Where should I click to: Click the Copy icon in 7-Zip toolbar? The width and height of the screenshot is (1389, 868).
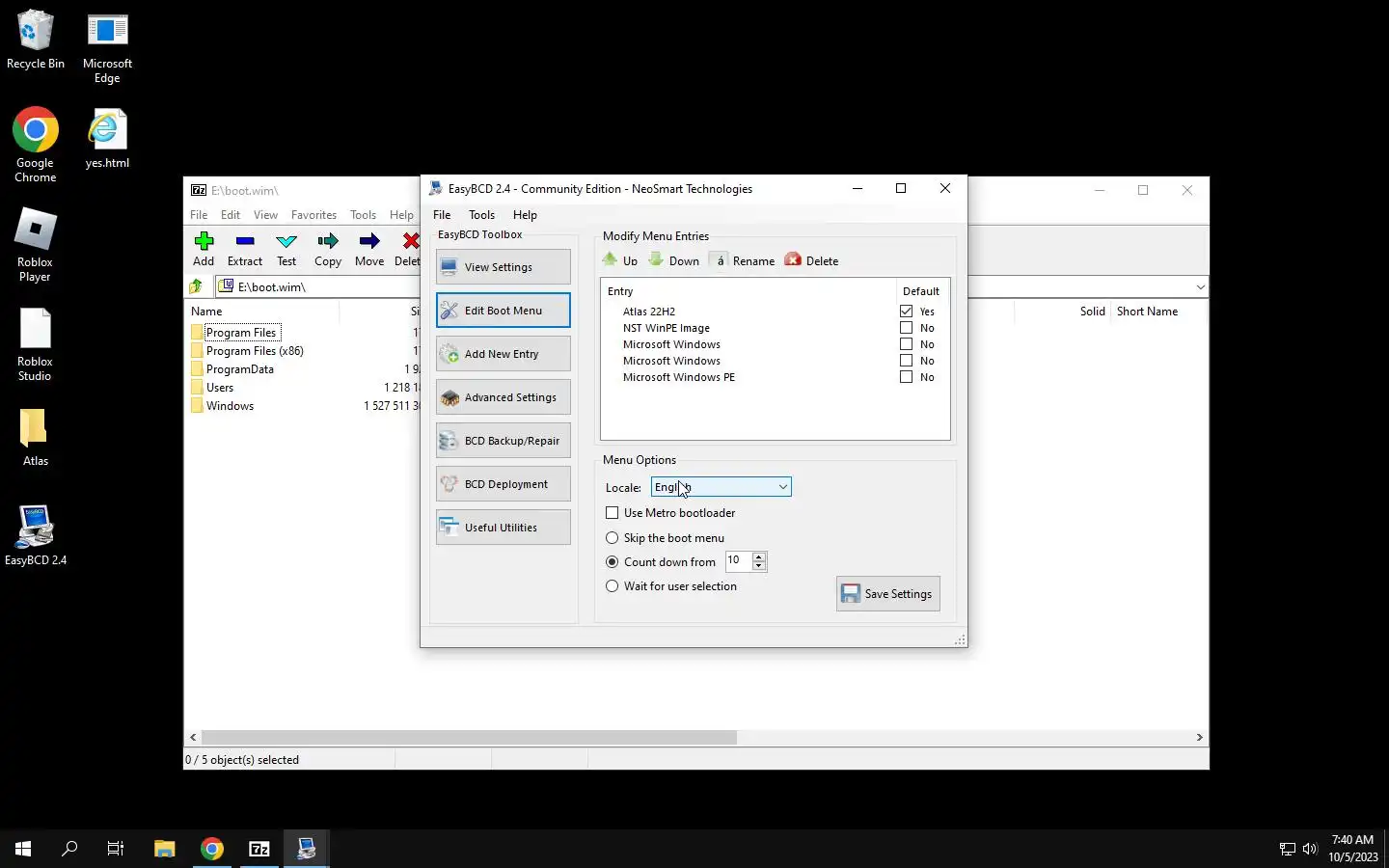(328, 241)
